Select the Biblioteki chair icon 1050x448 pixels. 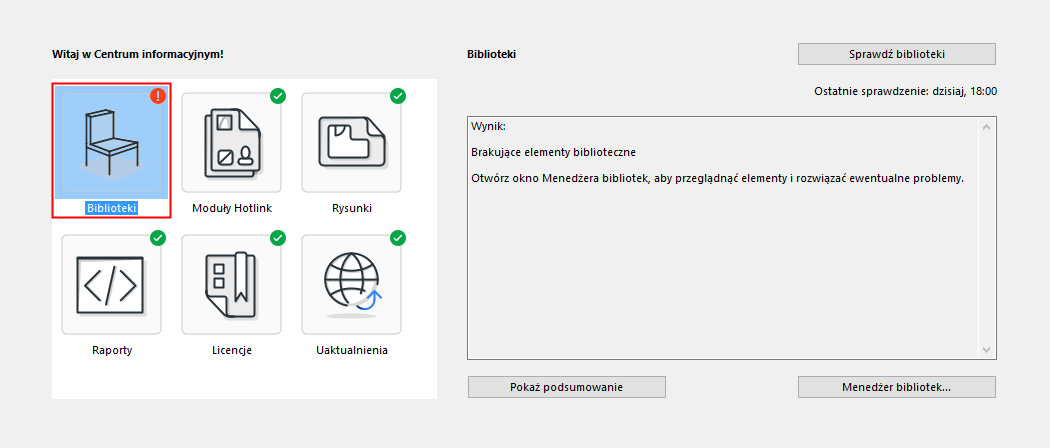tap(111, 142)
